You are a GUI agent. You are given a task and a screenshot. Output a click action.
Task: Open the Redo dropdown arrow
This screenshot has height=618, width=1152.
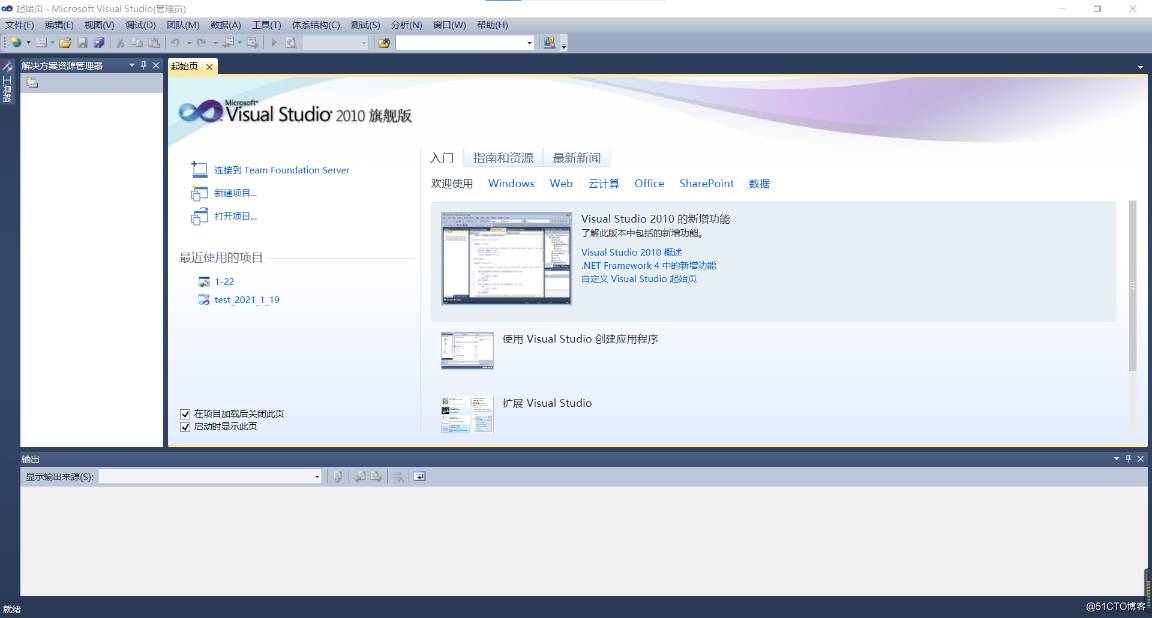pos(214,42)
